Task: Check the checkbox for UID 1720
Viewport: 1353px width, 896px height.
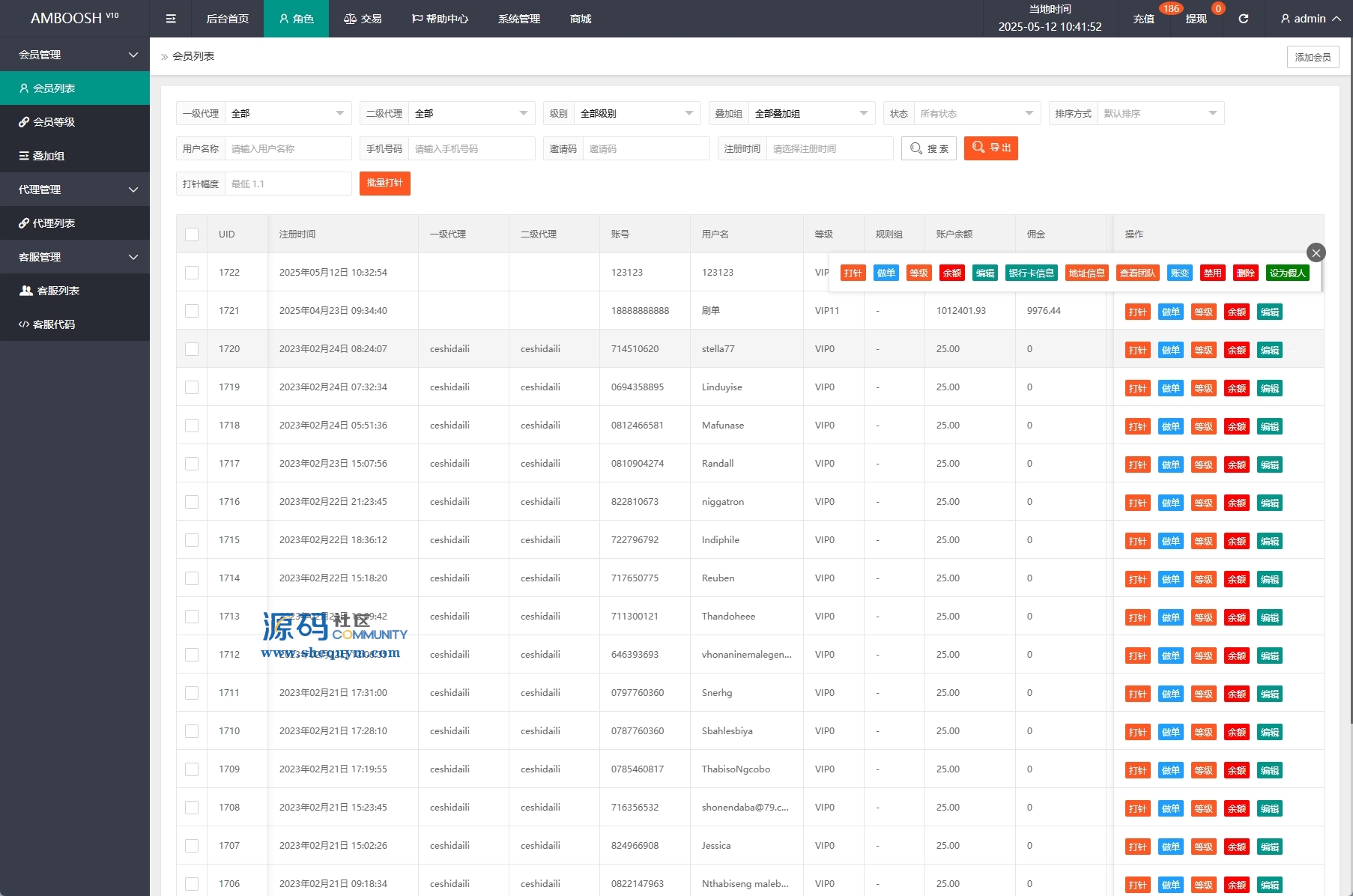Action: coord(192,349)
